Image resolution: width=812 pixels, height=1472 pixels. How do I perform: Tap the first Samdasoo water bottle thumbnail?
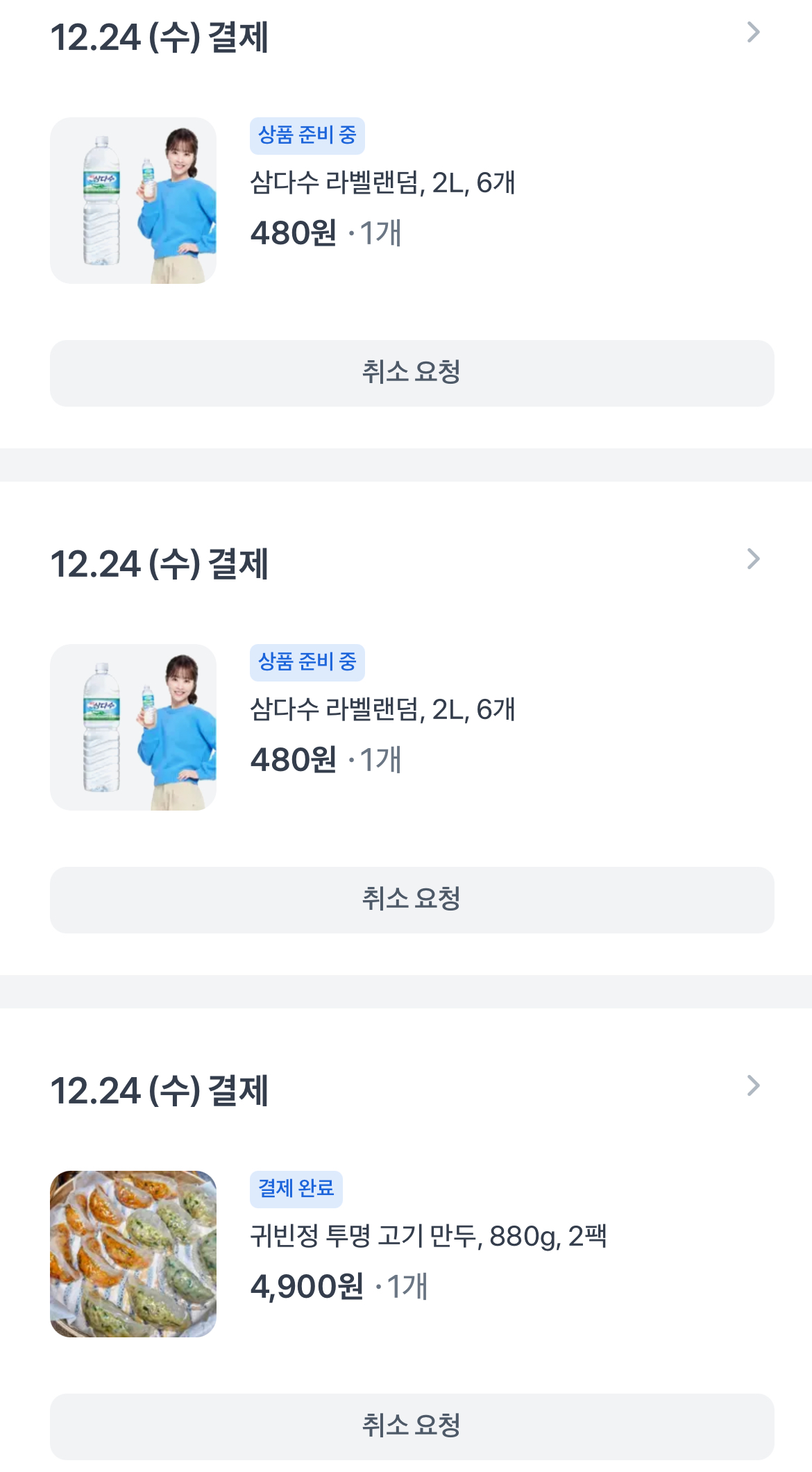point(133,201)
